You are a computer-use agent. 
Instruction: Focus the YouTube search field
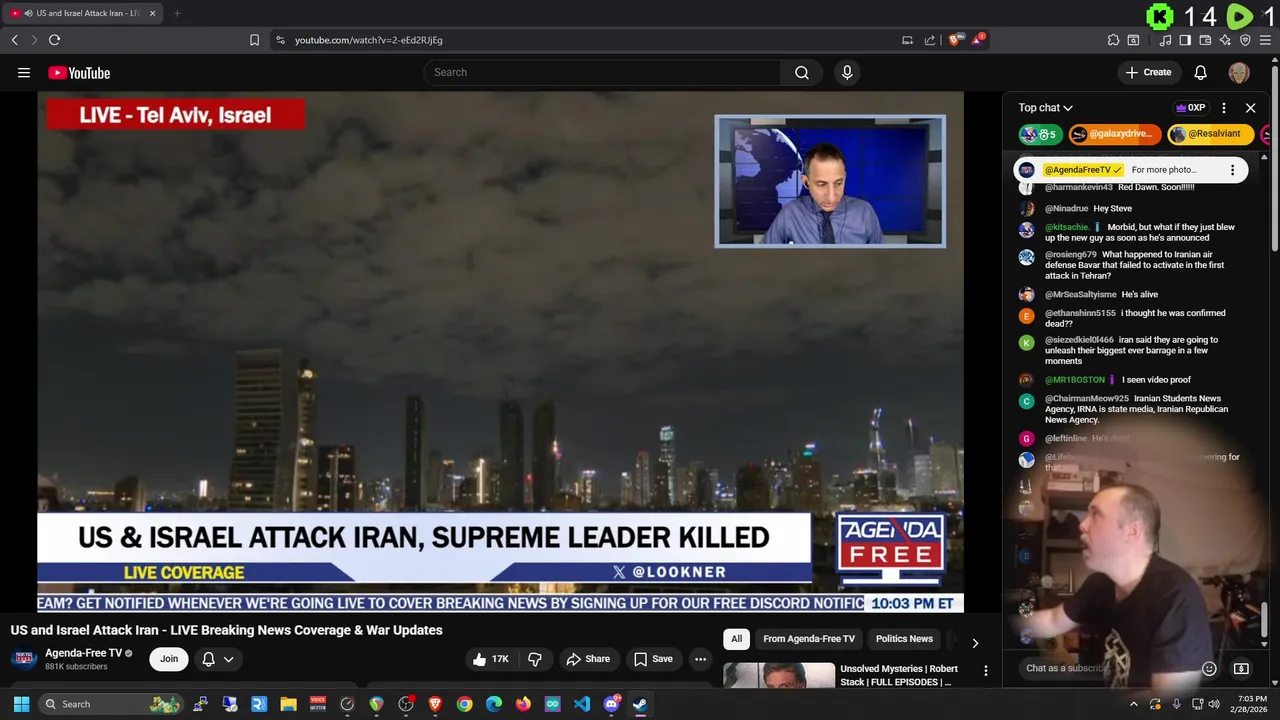[x=602, y=72]
